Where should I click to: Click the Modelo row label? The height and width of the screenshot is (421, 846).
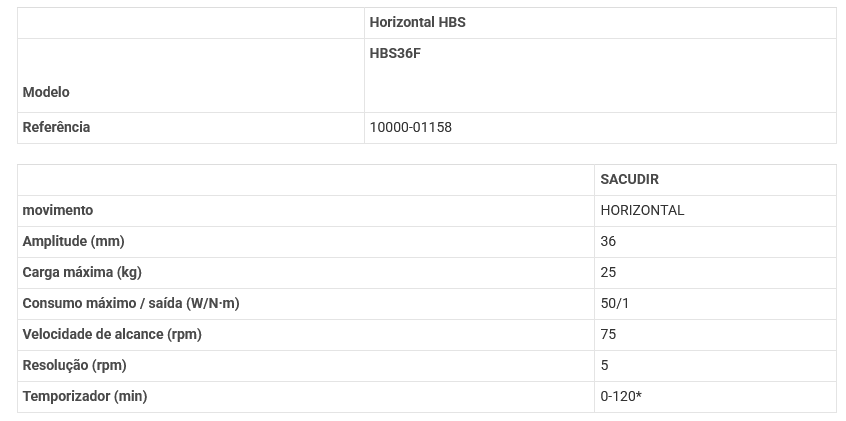coord(46,92)
